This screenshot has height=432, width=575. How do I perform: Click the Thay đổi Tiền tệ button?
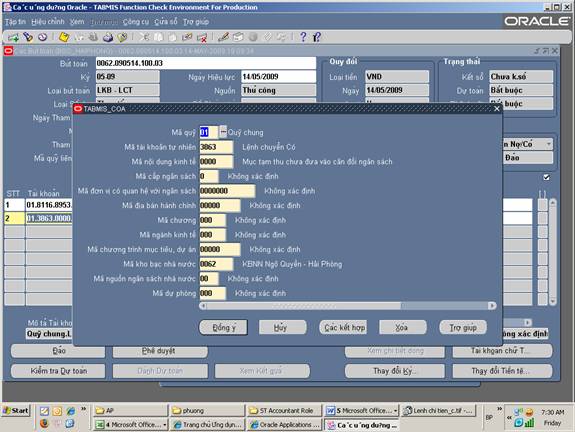pyautogui.click(x=502, y=371)
